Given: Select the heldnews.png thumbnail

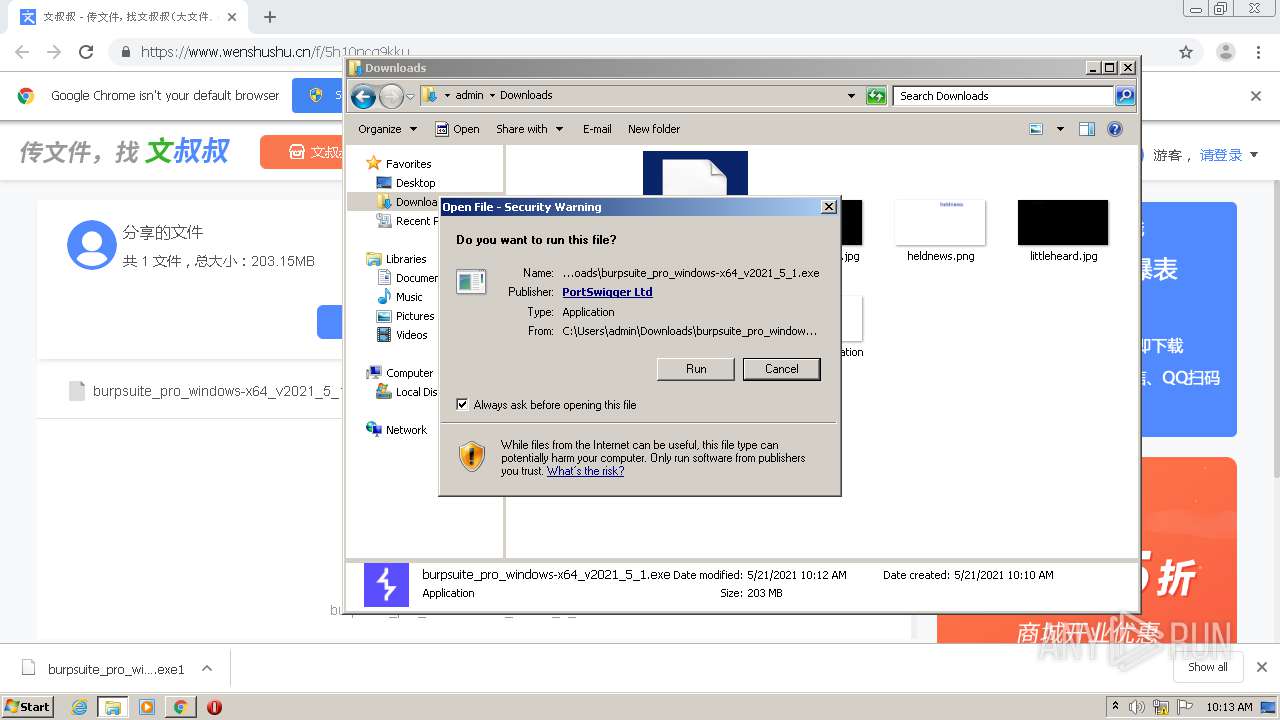Looking at the screenshot, I should point(940,222).
